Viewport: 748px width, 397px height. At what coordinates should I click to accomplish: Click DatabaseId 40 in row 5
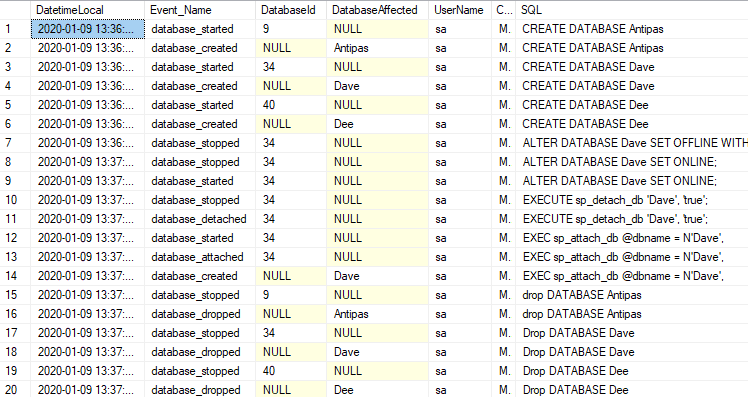tap(291, 105)
